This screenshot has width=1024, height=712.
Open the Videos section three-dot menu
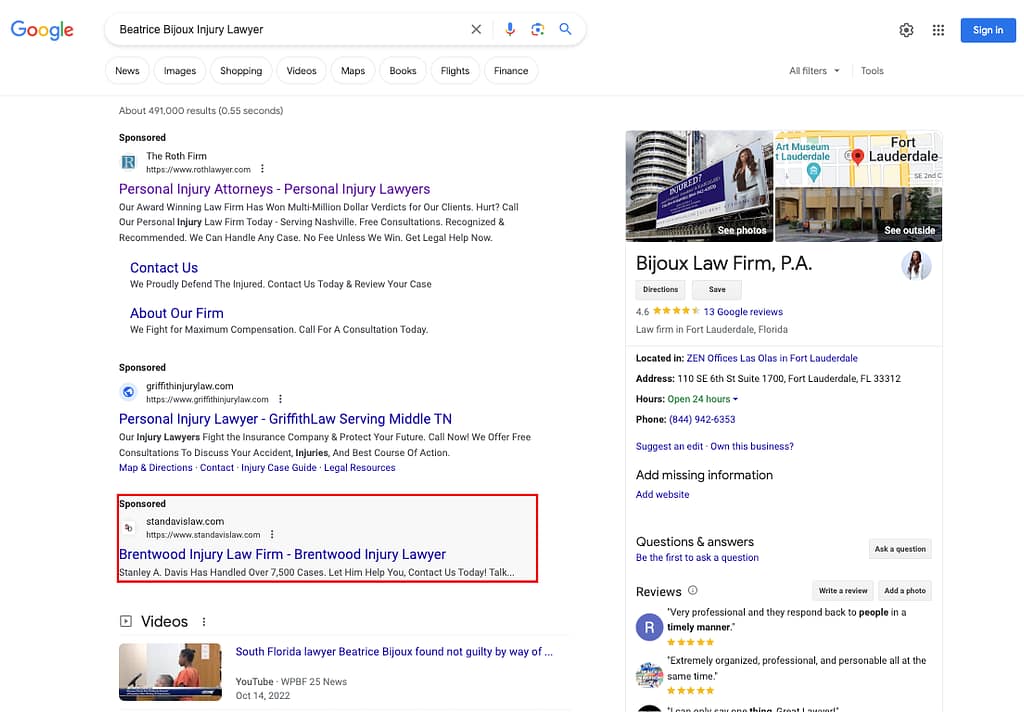204,622
